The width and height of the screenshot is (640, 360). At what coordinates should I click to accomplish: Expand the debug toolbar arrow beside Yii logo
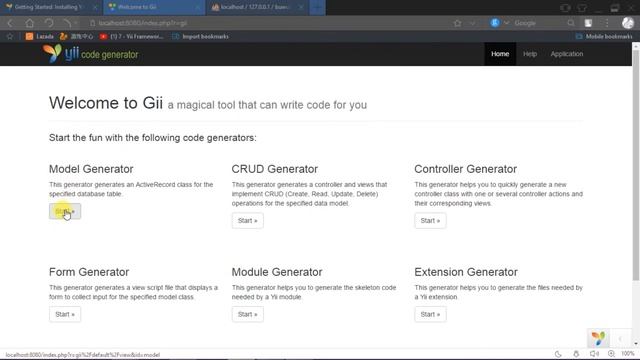point(620,338)
